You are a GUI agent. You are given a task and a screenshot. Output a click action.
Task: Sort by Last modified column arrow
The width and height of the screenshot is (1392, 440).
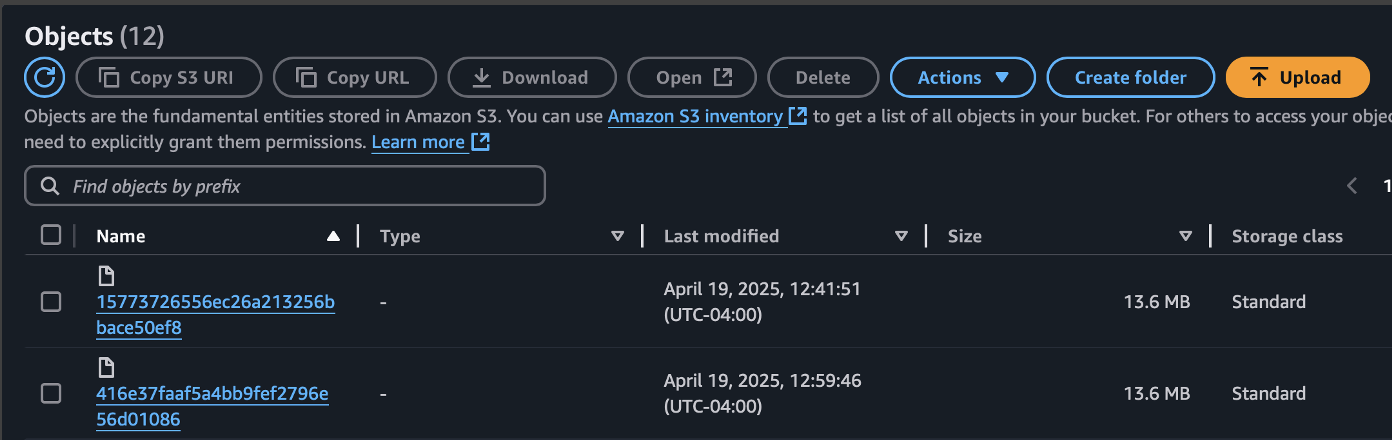(901, 236)
